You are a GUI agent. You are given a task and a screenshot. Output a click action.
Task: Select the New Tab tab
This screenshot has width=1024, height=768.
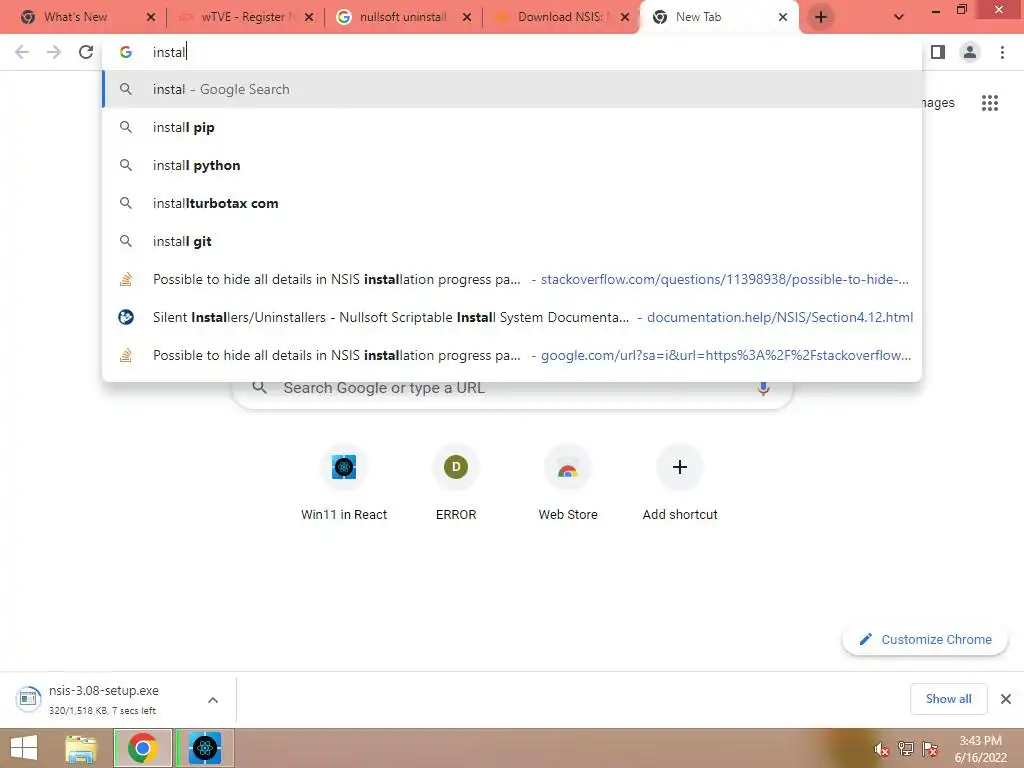(x=717, y=17)
